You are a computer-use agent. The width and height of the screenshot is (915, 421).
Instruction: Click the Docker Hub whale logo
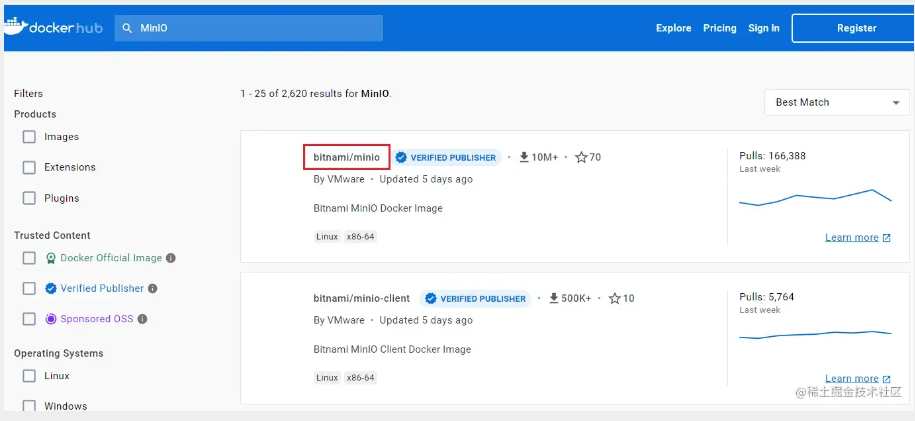[15, 27]
